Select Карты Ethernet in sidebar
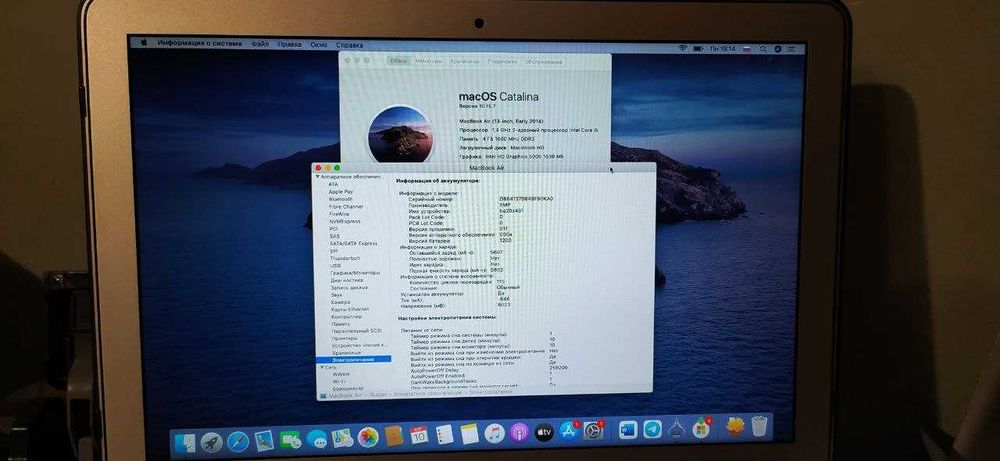The height and width of the screenshot is (461, 1000). pos(350,309)
